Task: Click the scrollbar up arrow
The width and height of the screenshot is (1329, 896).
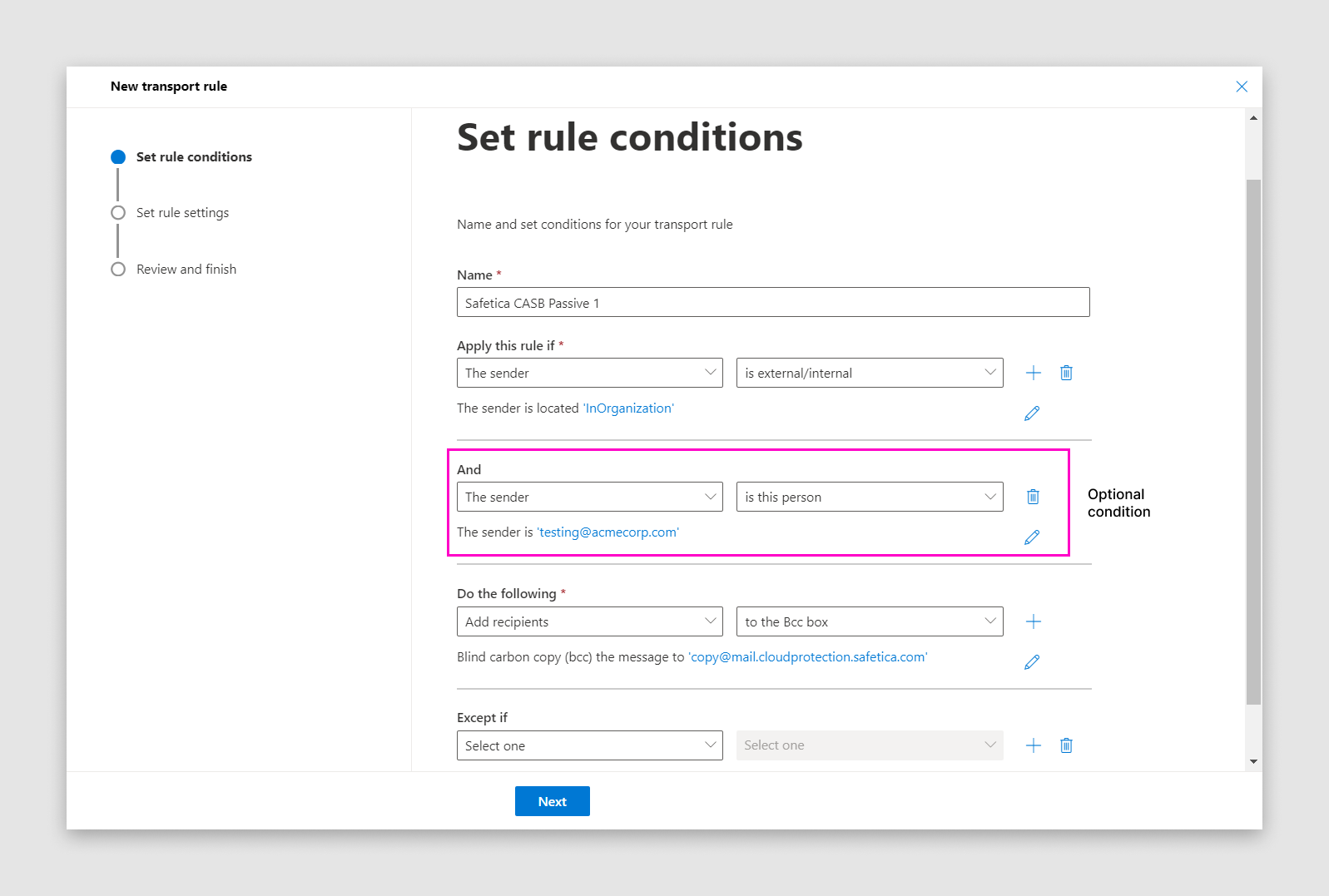Action: 1253,118
